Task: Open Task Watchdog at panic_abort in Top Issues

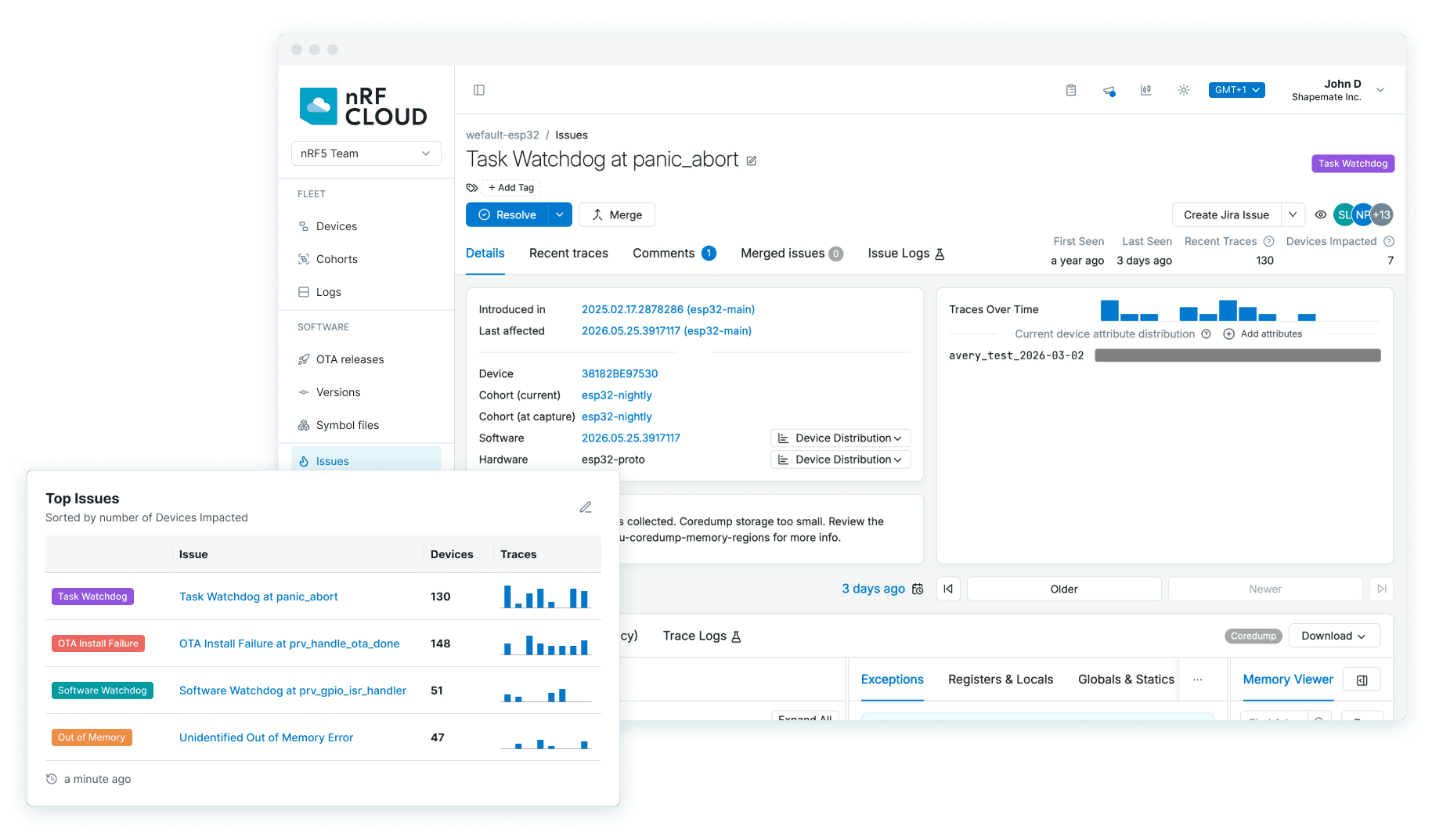Action: [258, 597]
